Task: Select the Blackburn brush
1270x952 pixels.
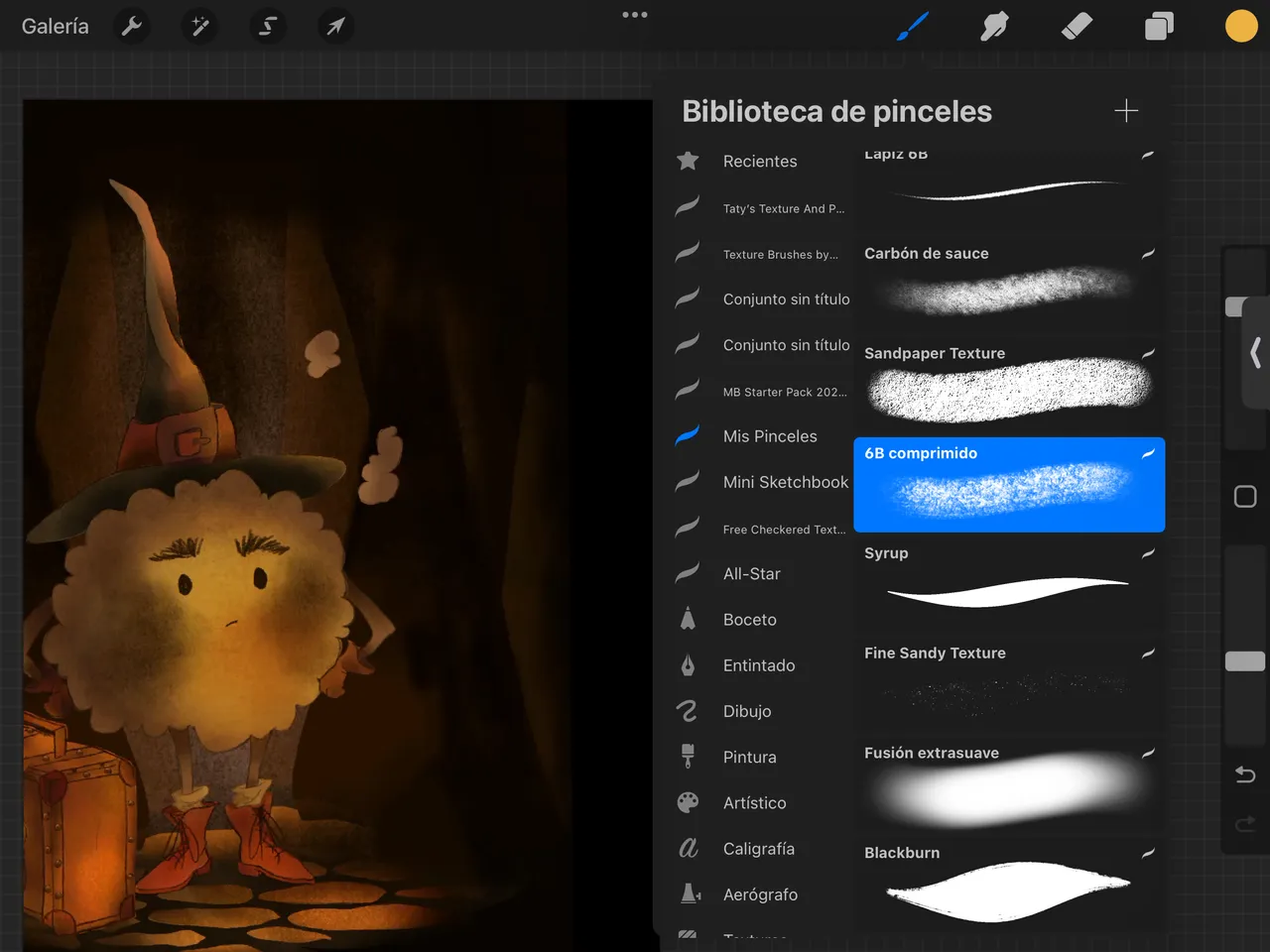Action: point(1009,886)
